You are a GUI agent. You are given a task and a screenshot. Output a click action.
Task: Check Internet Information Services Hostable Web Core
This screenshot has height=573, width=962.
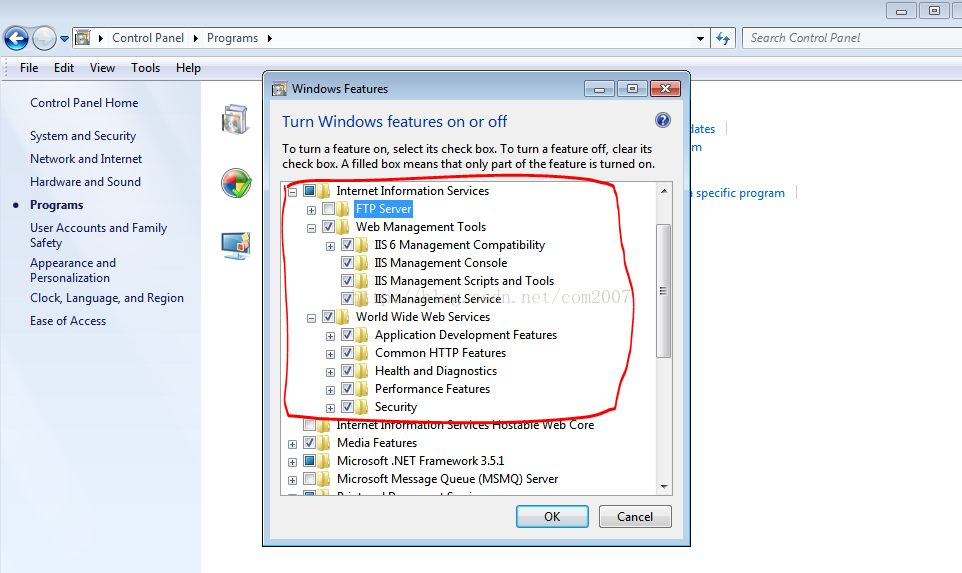click(x=309, y=425)
